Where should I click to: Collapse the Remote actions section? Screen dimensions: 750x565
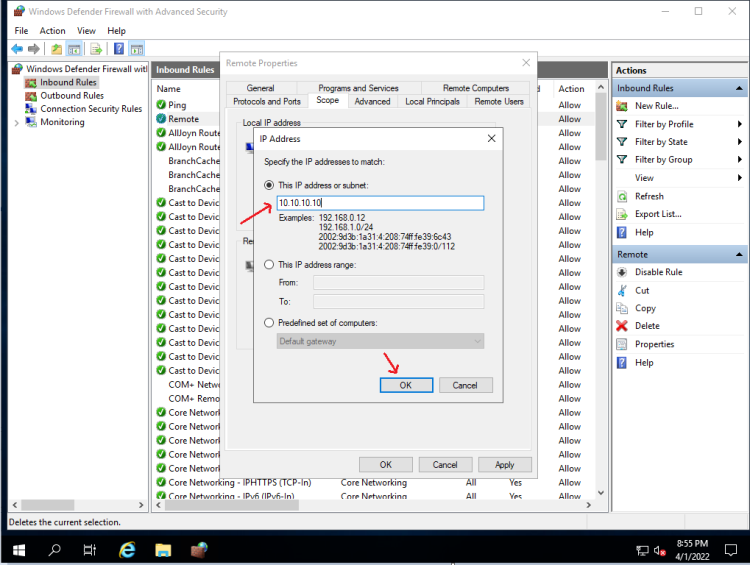coord(739,255)
